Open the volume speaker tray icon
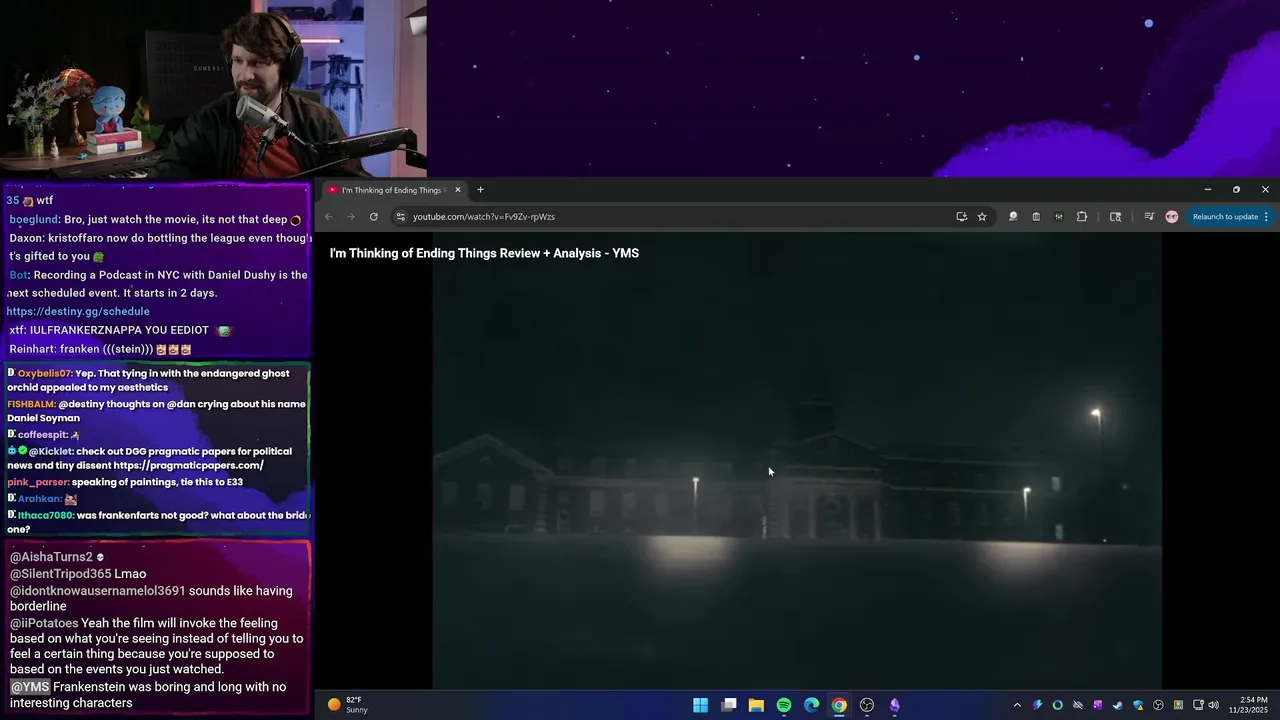The image size is (1280, 720). [1214, 705]
